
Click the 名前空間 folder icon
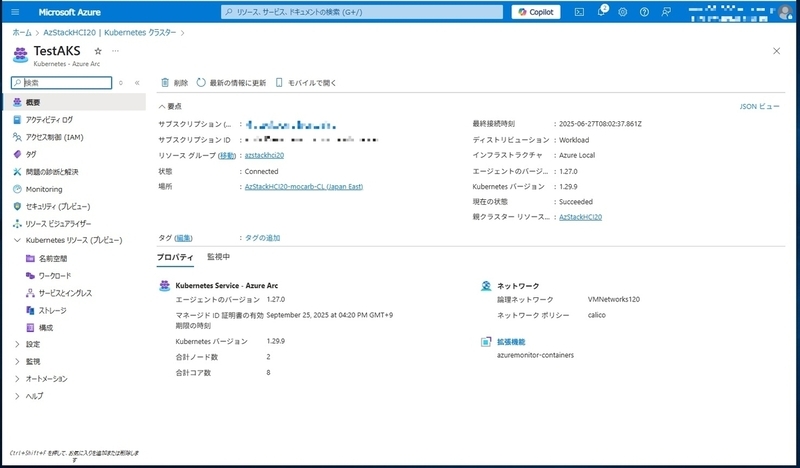tap(30, 259)
